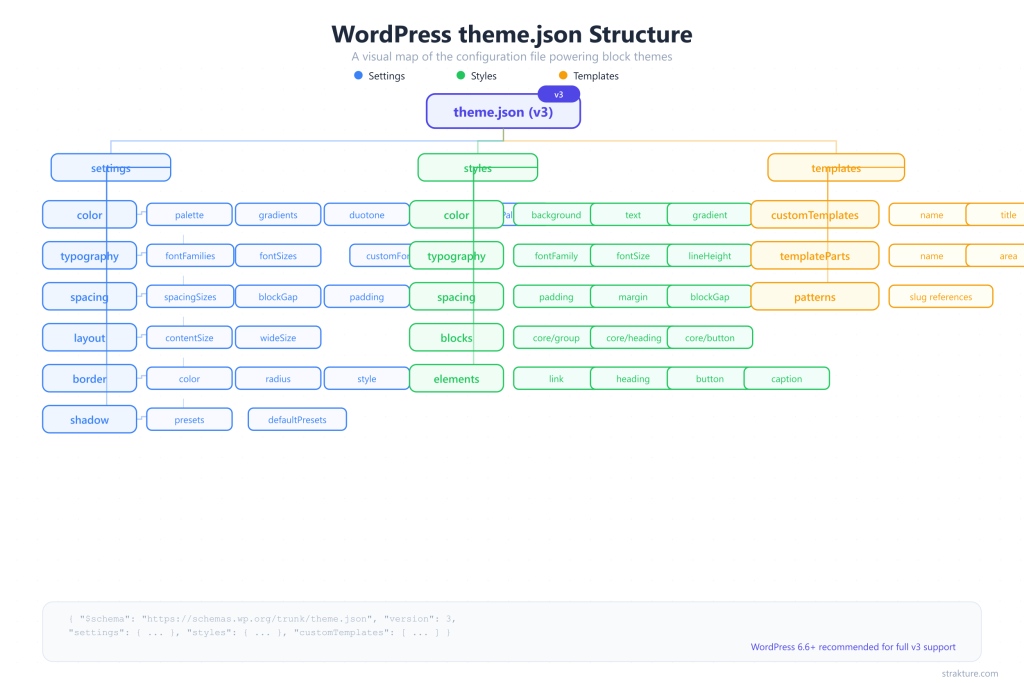
Task: Select the name node beside customTemplates
Action: 931,215
